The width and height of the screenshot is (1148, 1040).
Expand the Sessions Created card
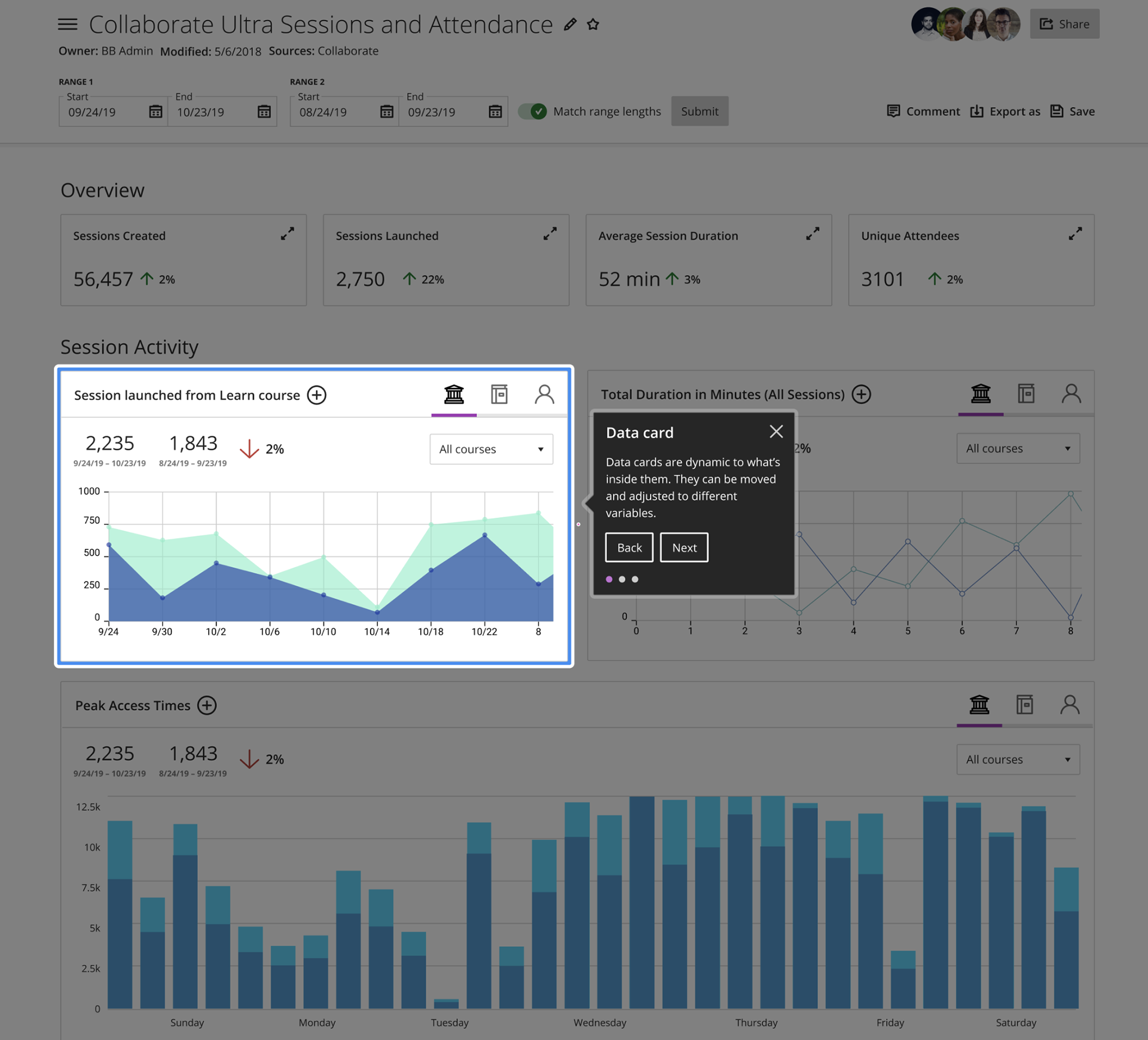(288, 234)
